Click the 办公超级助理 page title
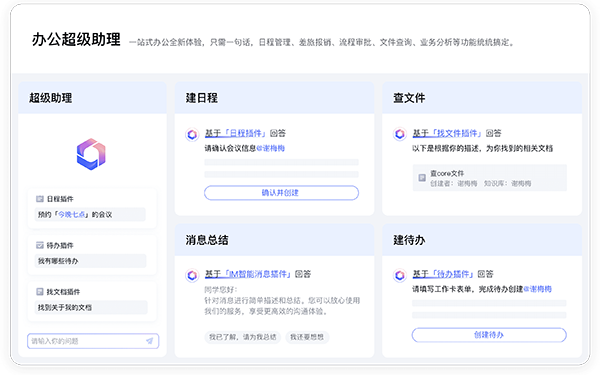The width and height of the screenshot is (600, 375). click(x=76, y=39)
